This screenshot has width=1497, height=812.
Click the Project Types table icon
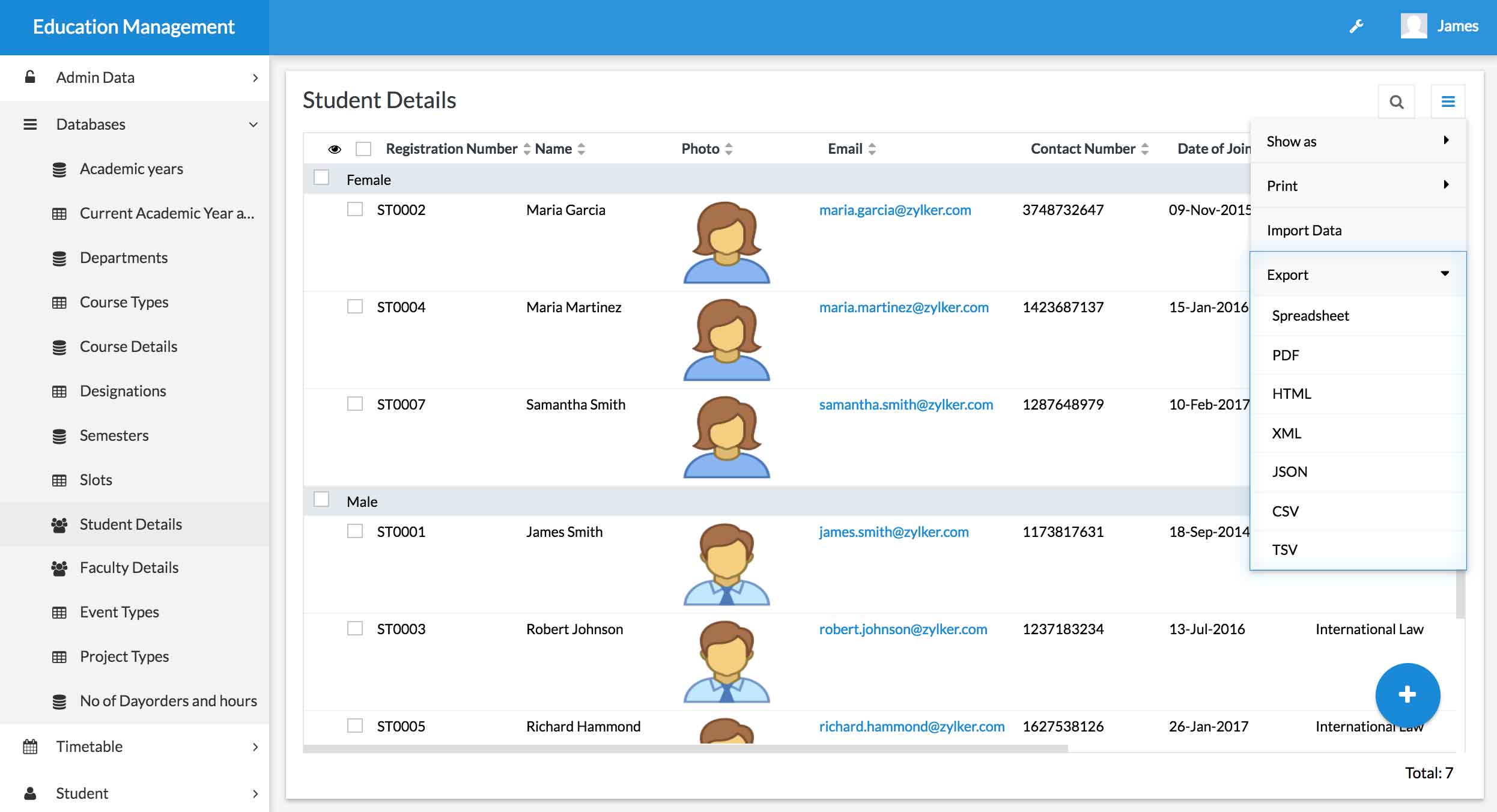59,657
